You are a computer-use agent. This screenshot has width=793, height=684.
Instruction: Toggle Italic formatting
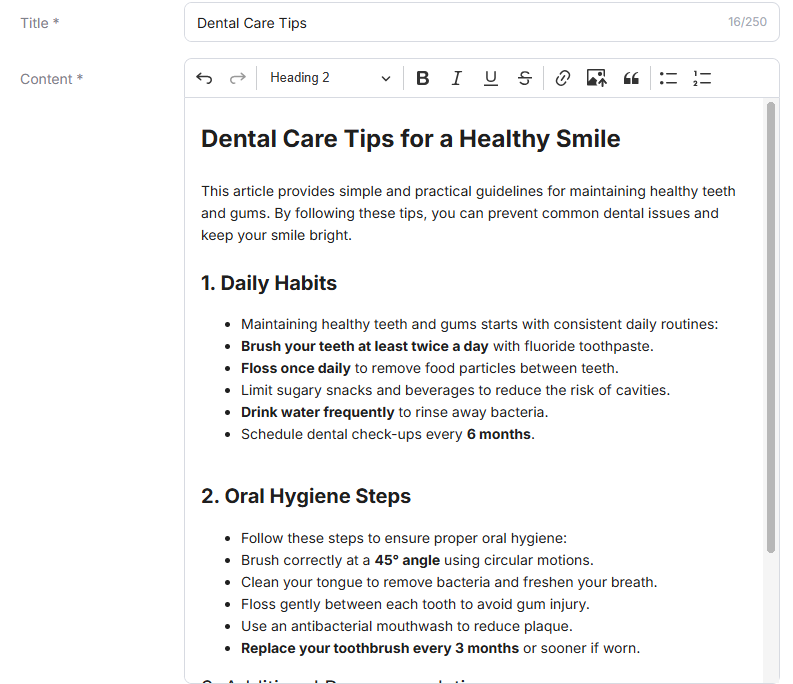(456, 78)
